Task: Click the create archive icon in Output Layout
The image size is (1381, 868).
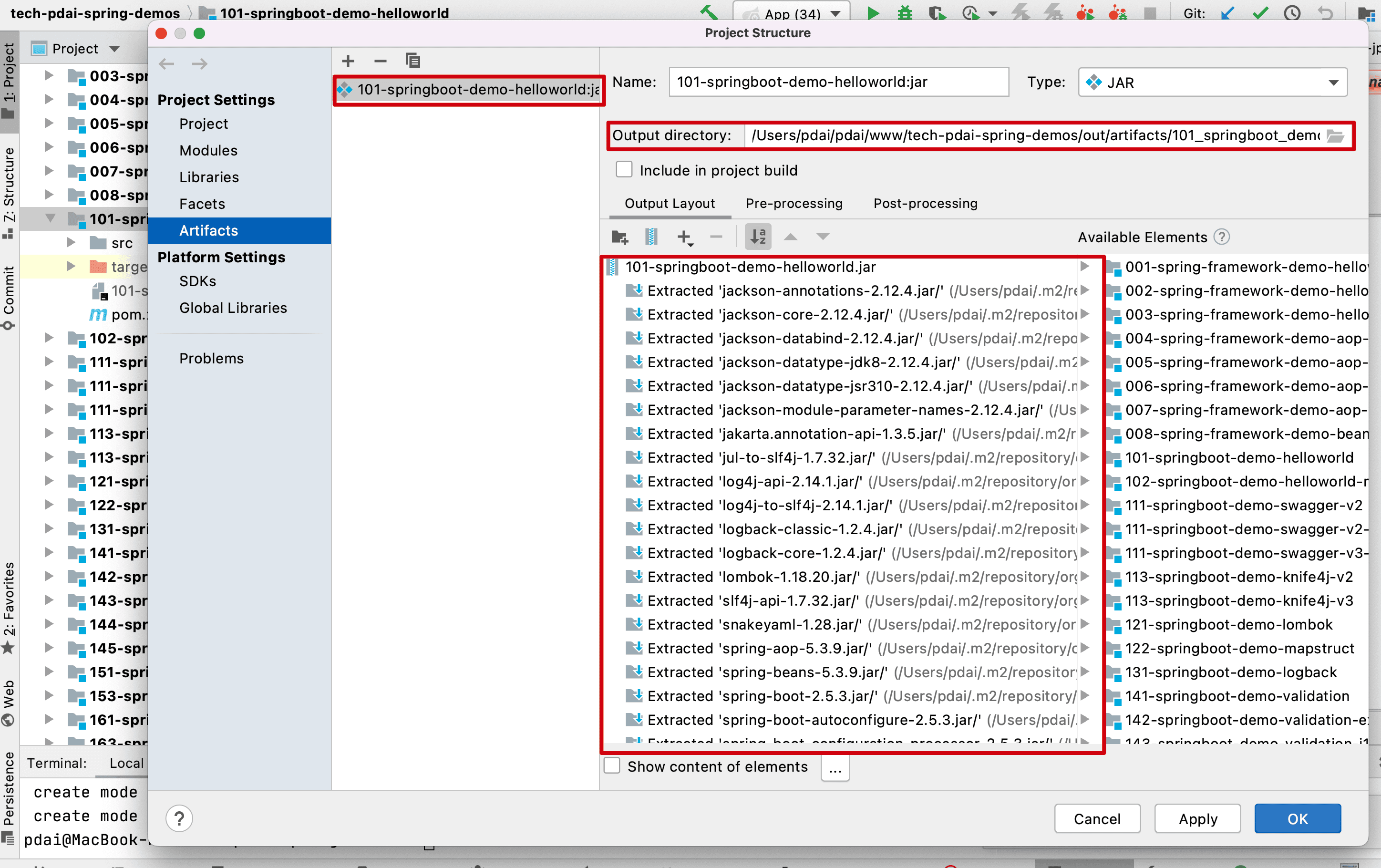Action: 651,237
